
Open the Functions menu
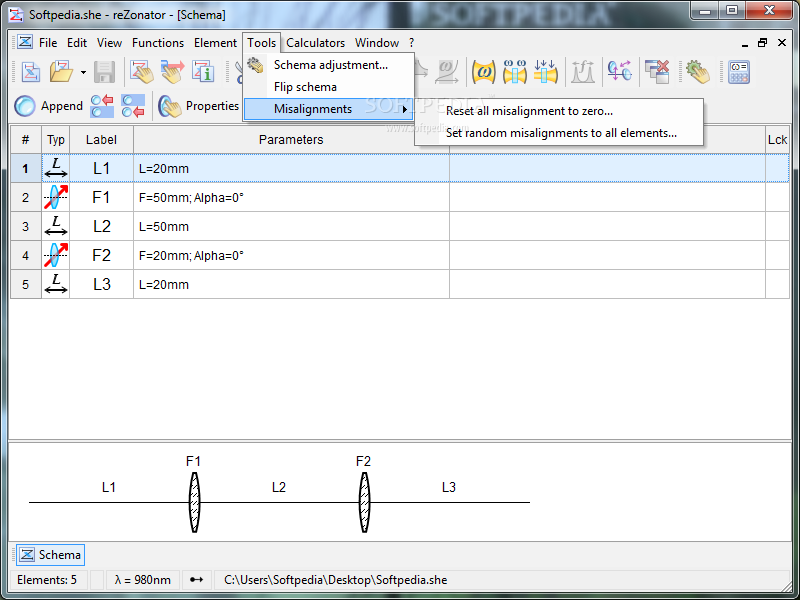(158, 43)
